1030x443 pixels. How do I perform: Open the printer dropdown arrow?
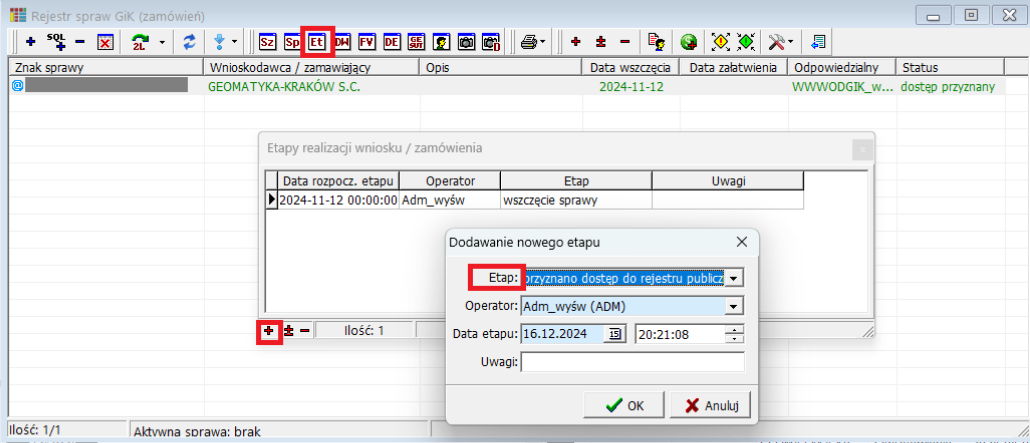pos(543,42)
